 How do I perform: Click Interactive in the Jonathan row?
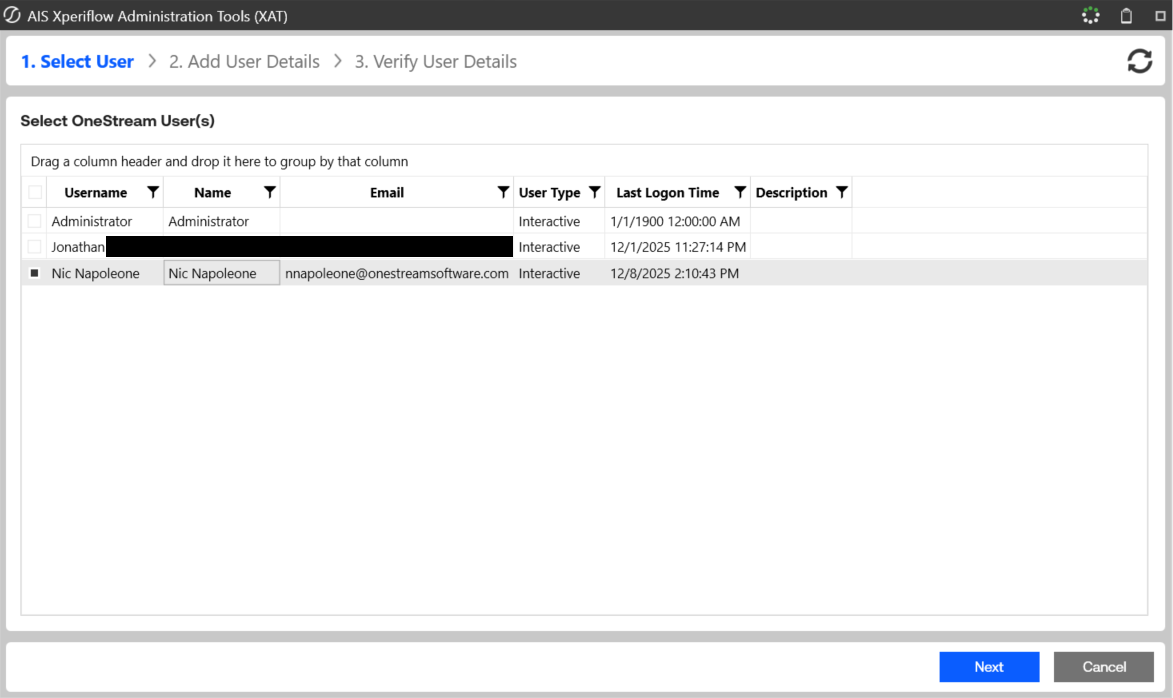(x=559, y=246)
